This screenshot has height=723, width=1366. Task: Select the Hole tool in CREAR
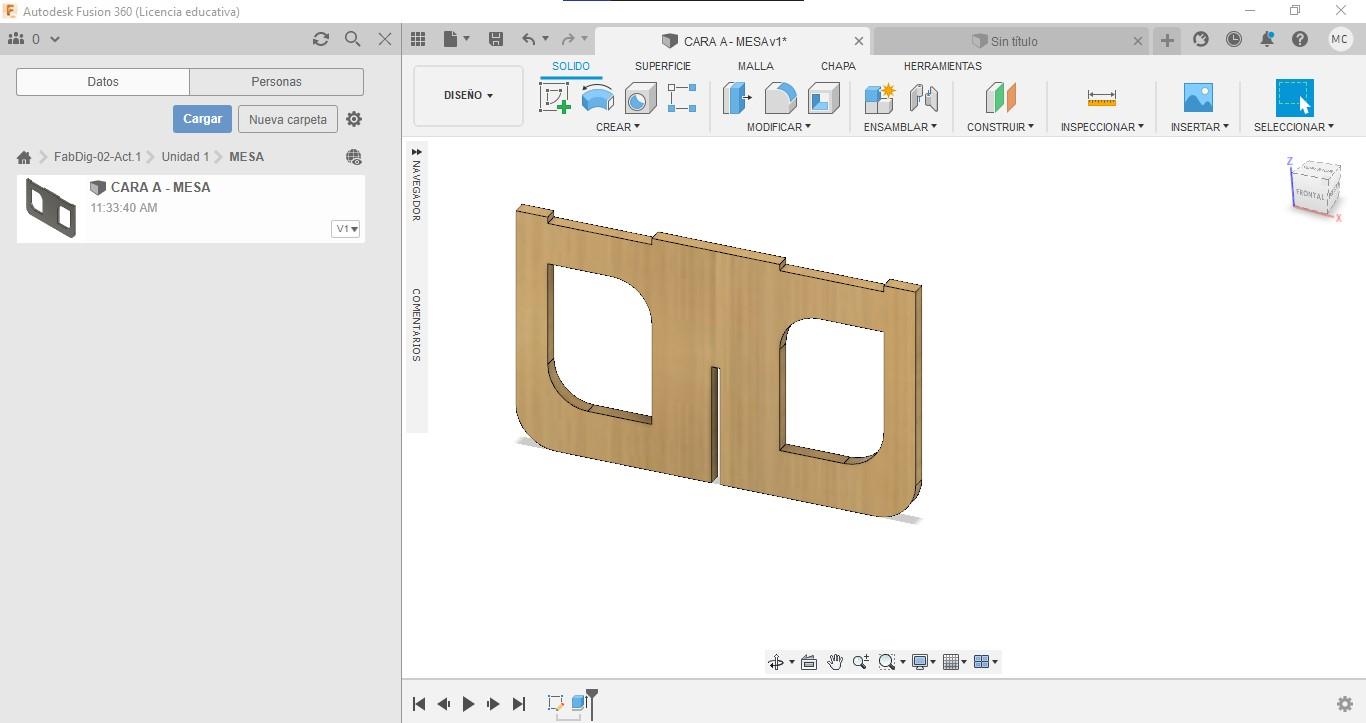(x=640, y=98)
